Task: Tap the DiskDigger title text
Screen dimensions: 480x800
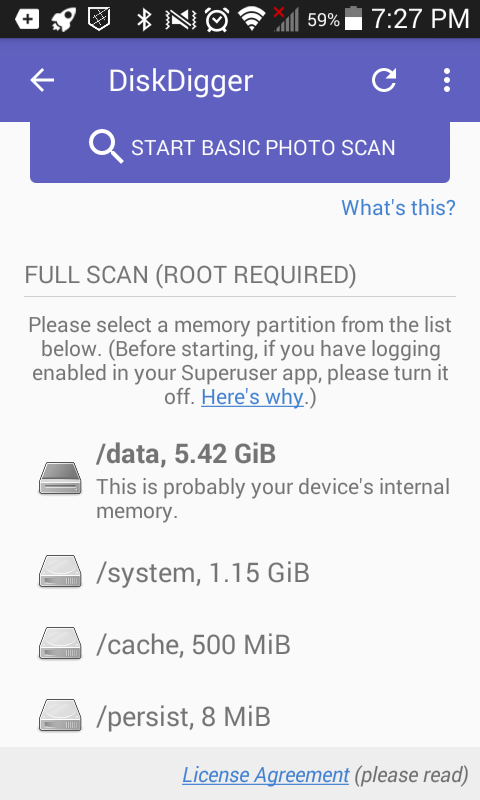Action: click(x=181, y=81)
